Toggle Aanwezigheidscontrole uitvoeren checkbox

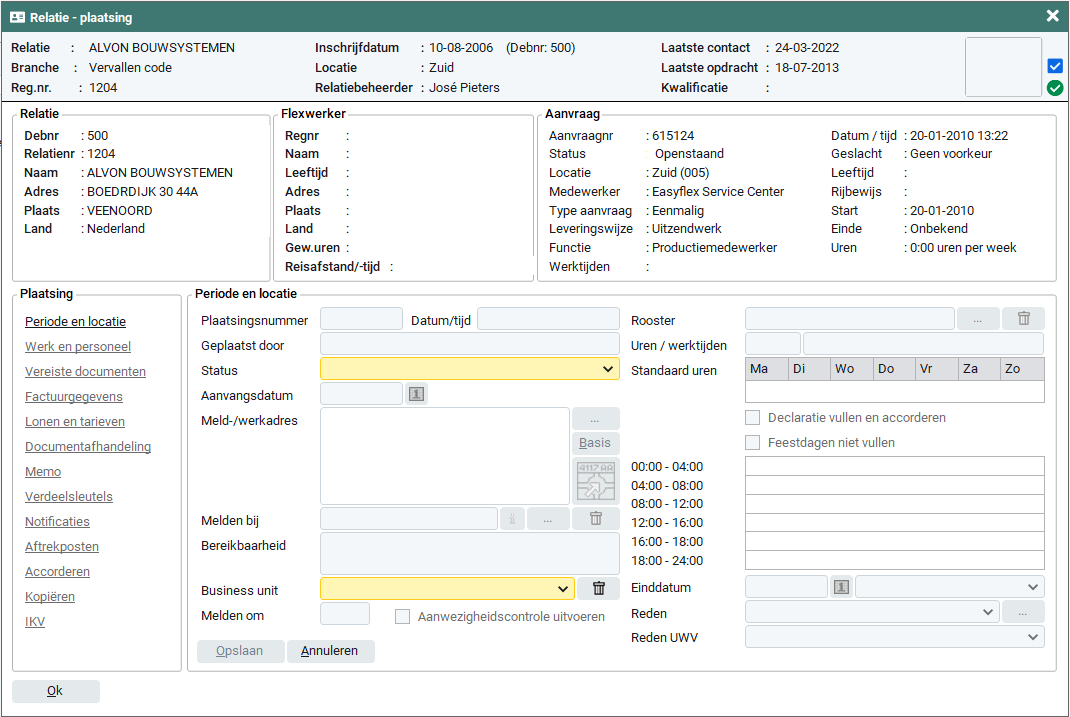click(402, 617)
